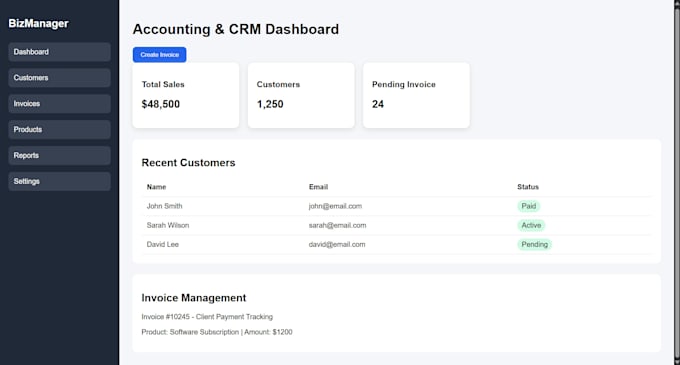Open Settings in the sidebar
Image resolution: width=680 pixels, height=365 pixels.
pos(59,181)
